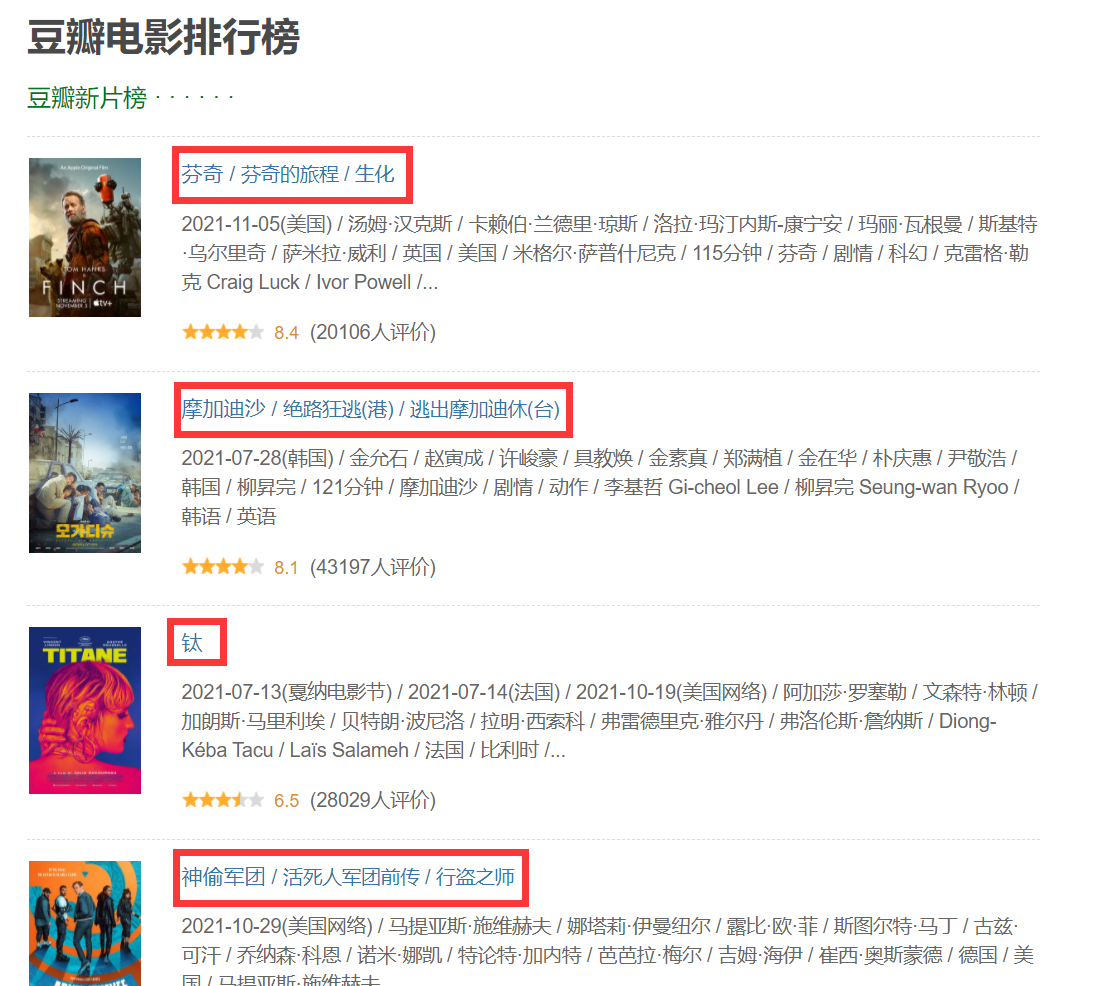Image resolution: width=1097 pixels, height=986 pixels.
Task: Click the TITANE movie poster thumbnail
Action: tap(85, 710)
